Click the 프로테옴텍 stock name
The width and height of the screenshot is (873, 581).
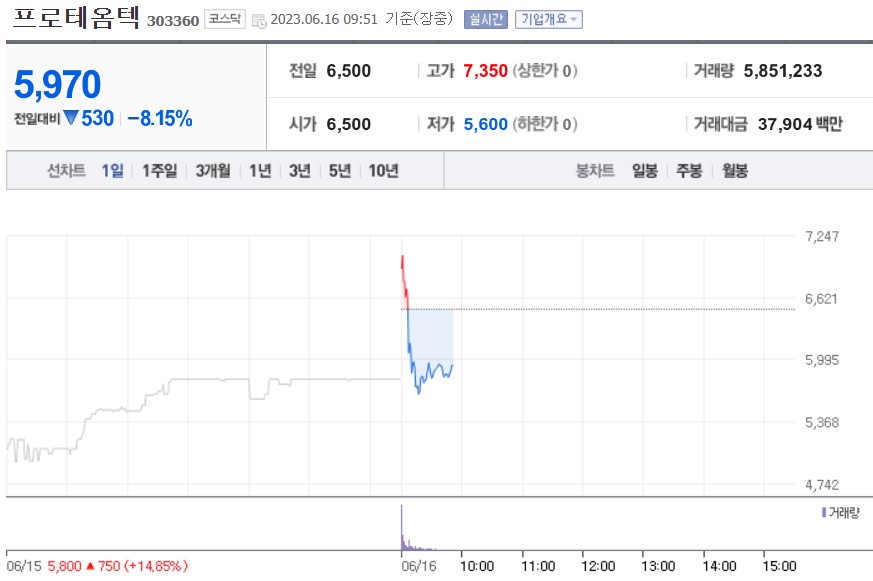pyautogui.click(x=76, y=18)
